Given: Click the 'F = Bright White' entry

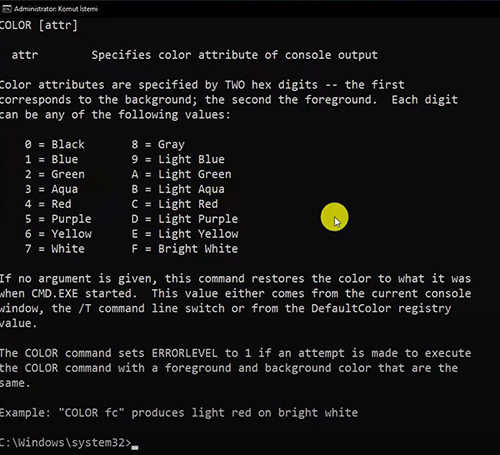Looking at the screenshot, I should tap(185, 249).
